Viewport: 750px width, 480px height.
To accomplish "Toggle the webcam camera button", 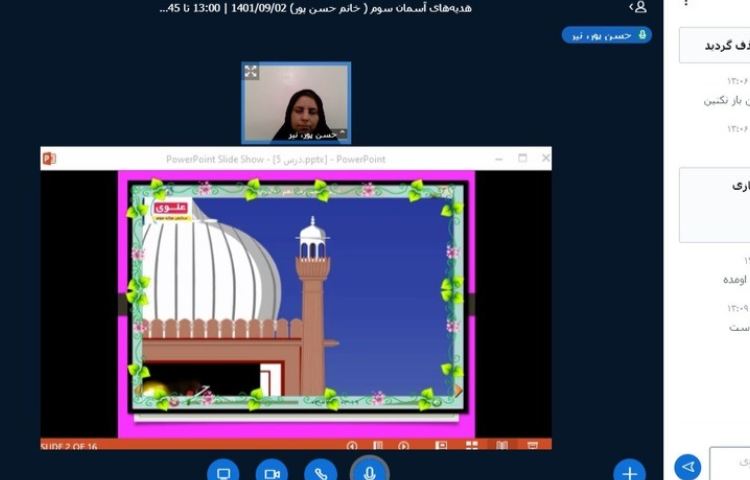I will tap(272, 471).
